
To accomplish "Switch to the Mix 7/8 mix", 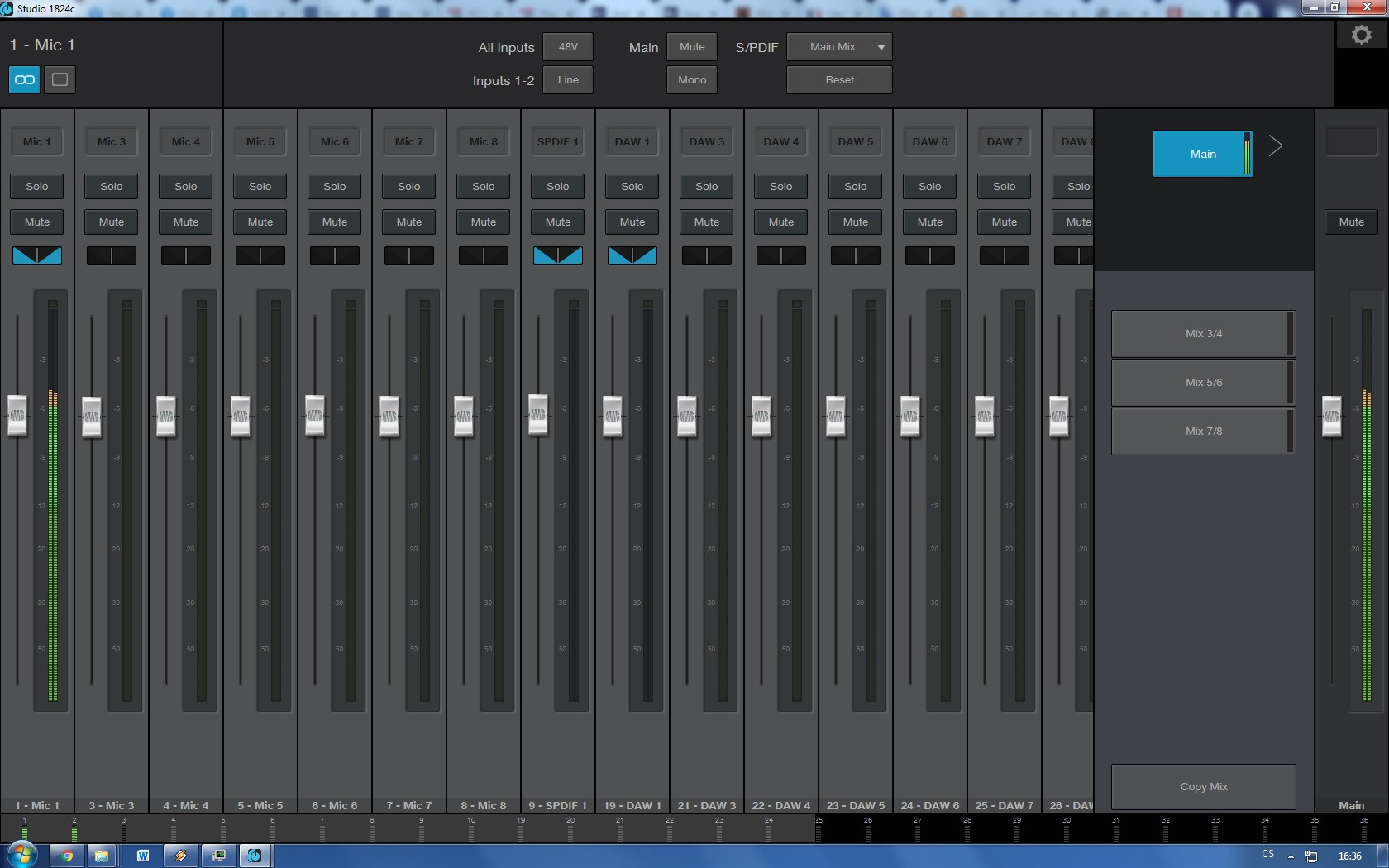I will point(1203,432).
